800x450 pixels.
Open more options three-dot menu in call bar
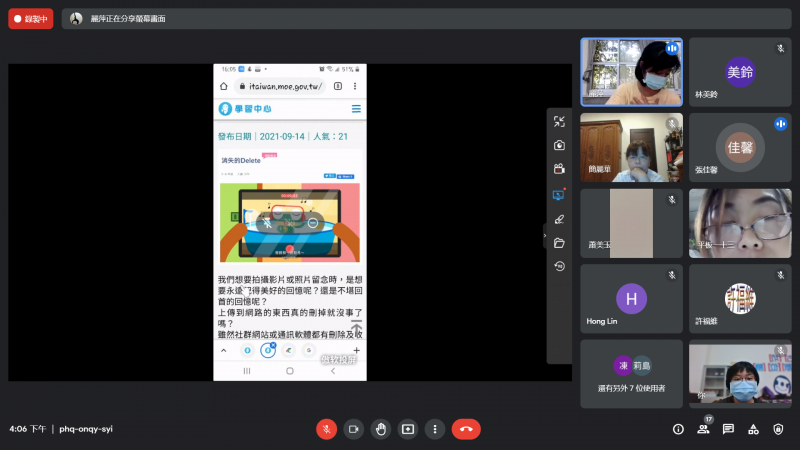(435, 429)
